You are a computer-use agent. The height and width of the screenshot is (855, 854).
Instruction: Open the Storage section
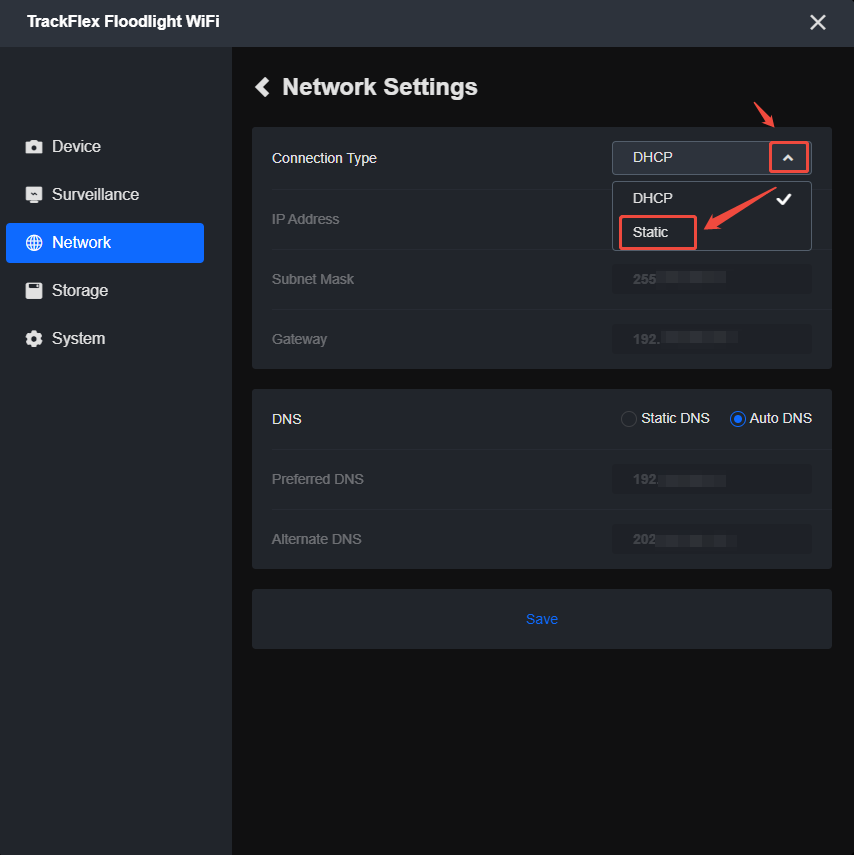[105, 291]
